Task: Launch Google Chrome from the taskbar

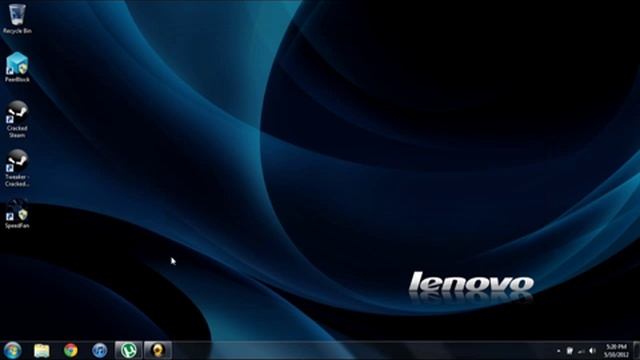Action: [71, 351]
